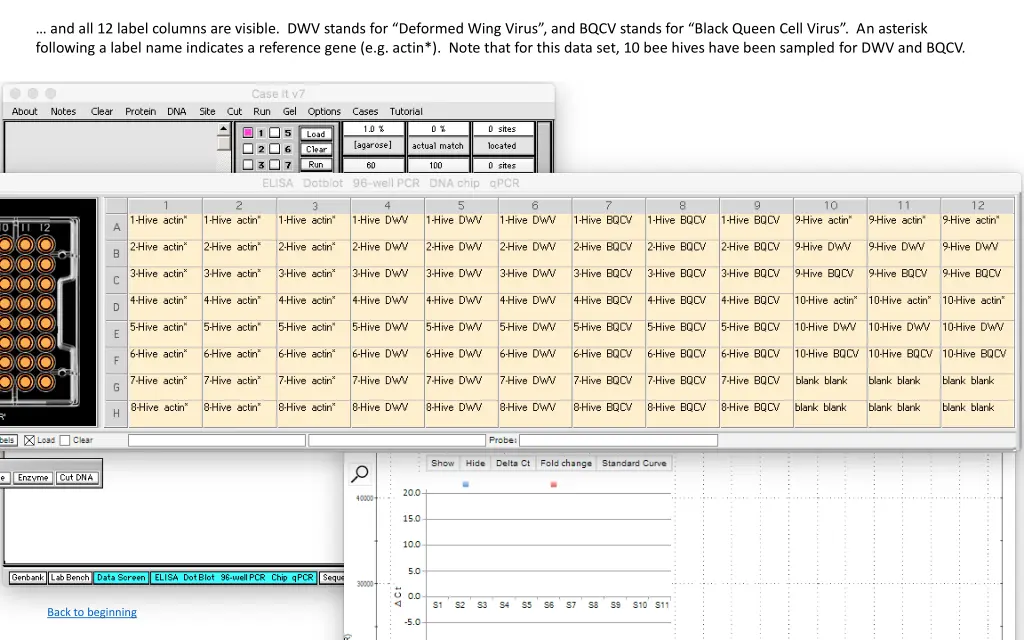Click the magnifying glass zoom icon
This screenshot has height=640, width=1024.
click(360, 474)
